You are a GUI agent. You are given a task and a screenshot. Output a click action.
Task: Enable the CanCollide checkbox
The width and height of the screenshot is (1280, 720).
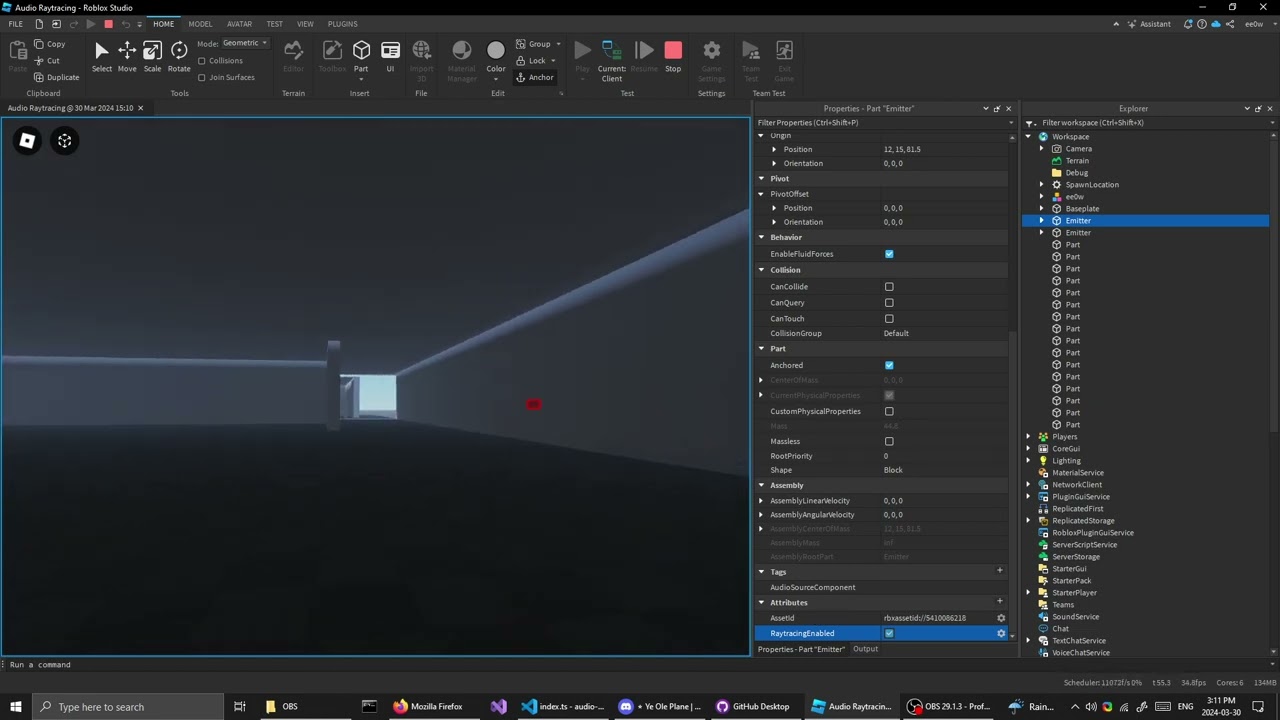(889, 287)
